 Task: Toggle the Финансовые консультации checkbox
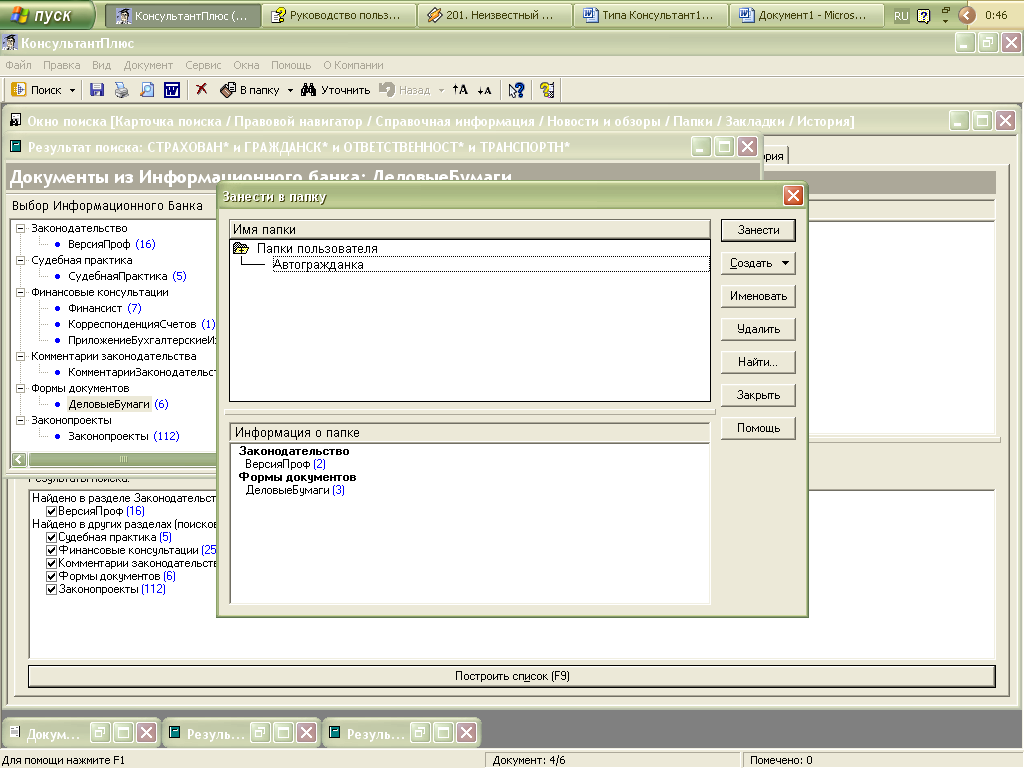pos(52,551)
